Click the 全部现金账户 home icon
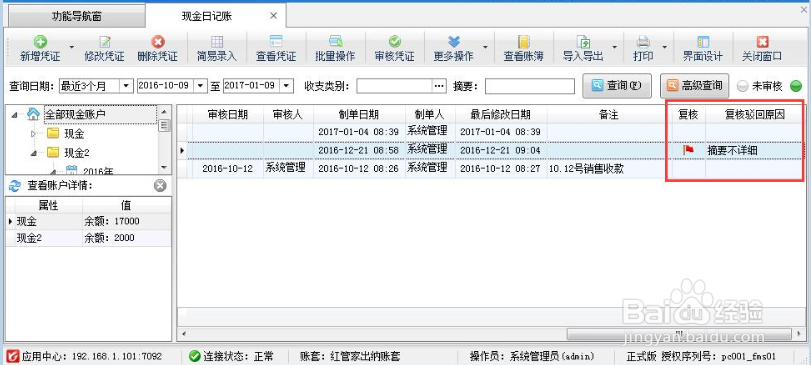The height and width of the screenshot is (365, 811). (33, 114)
